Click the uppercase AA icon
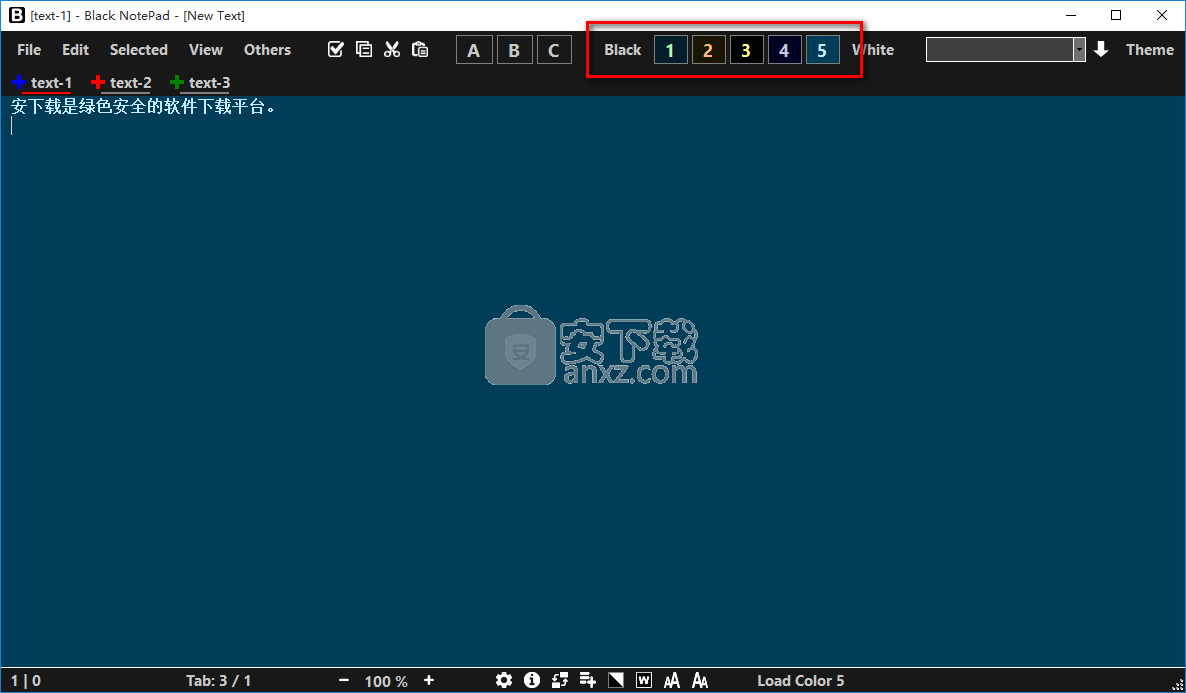Image resolution: width=1186 pixels, height=693 pixels. [x=672, y=681]
